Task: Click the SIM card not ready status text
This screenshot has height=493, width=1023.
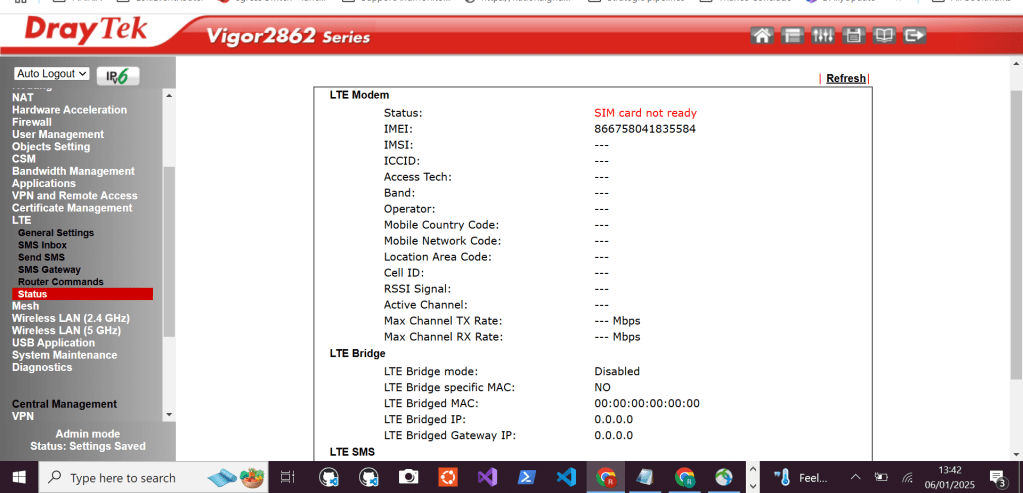Action: [x=645, y=113]
